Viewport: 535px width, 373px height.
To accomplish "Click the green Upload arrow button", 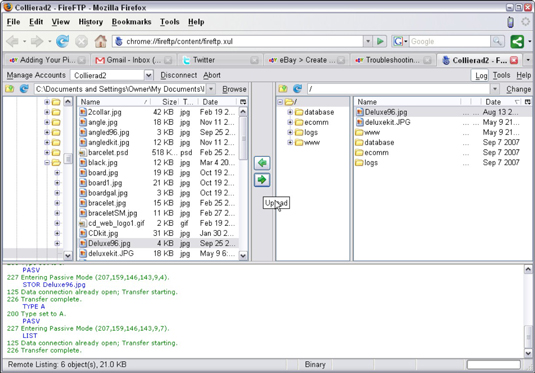I will coord(262,180).
